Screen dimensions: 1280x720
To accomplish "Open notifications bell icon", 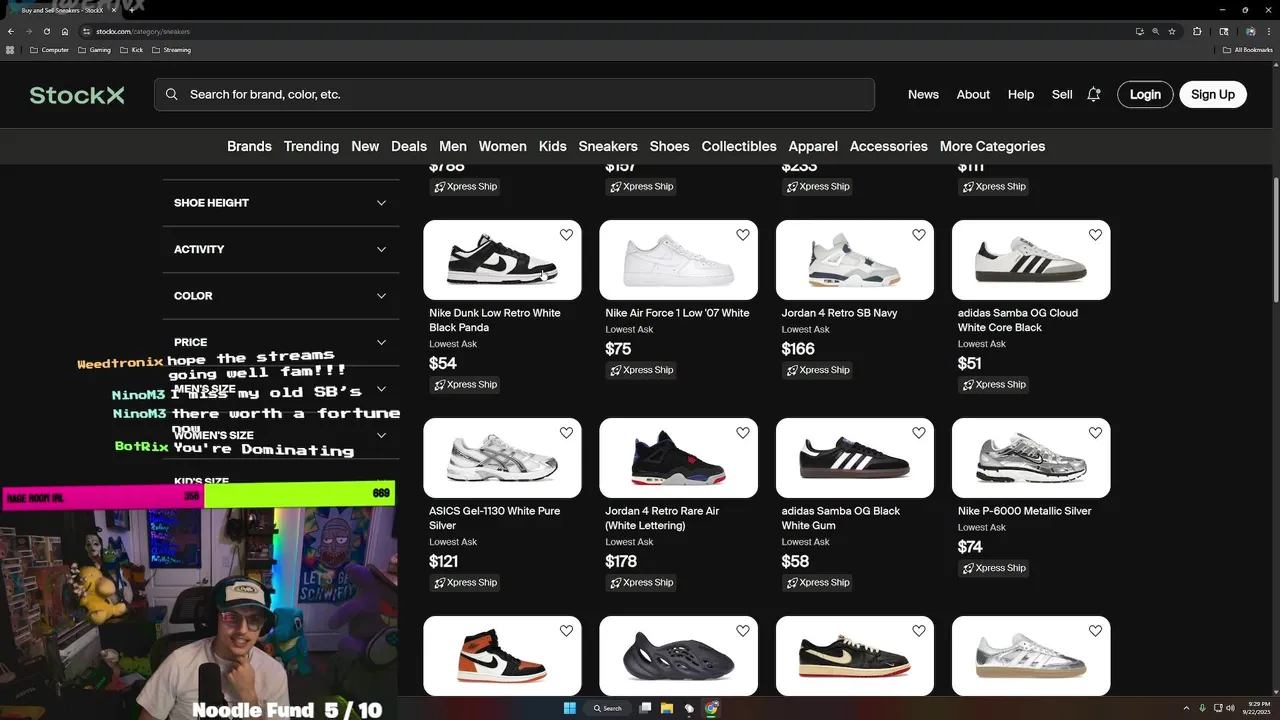I will click(x=1094, y=94).
